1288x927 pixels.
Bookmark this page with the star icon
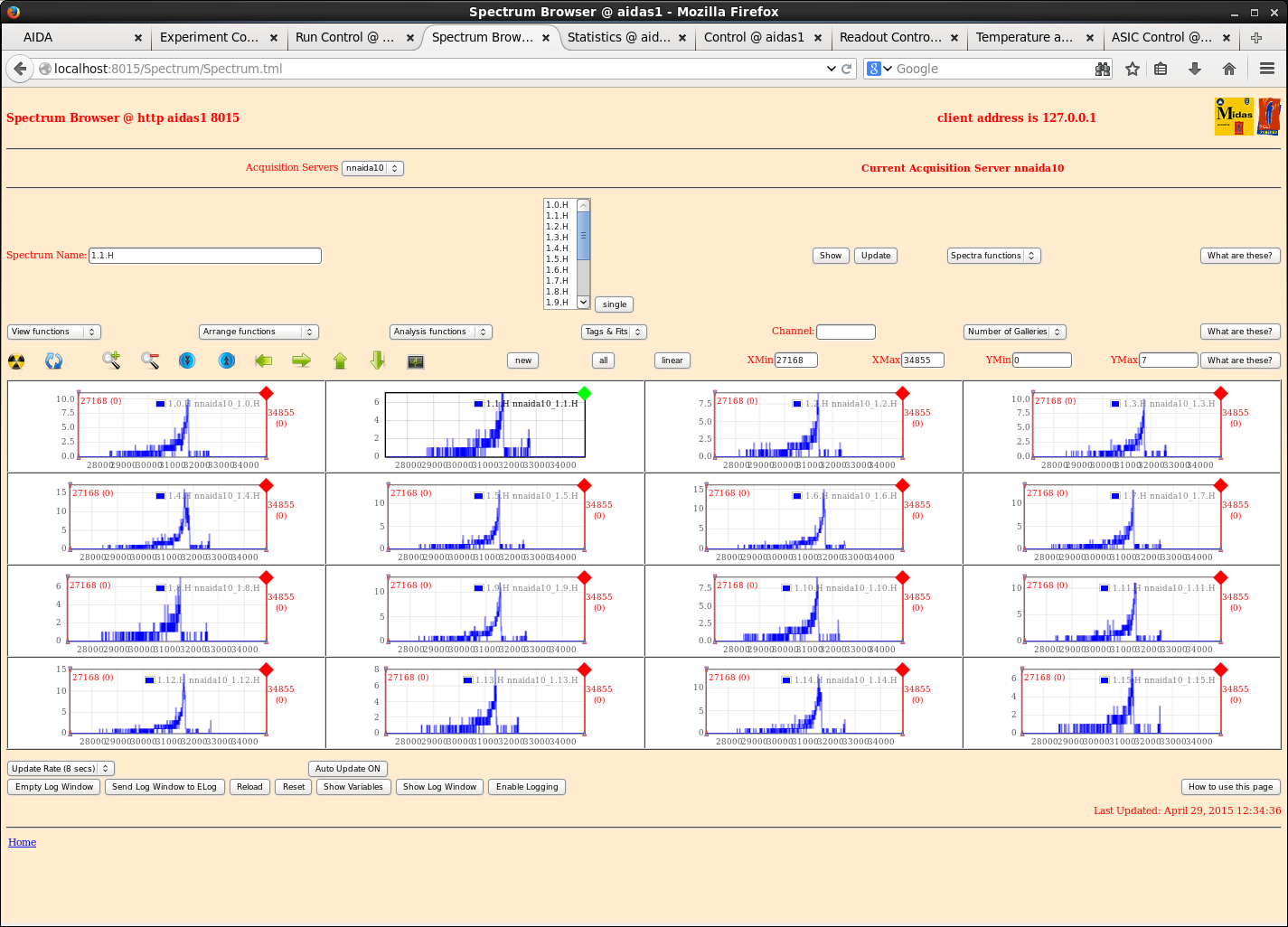1132,69
